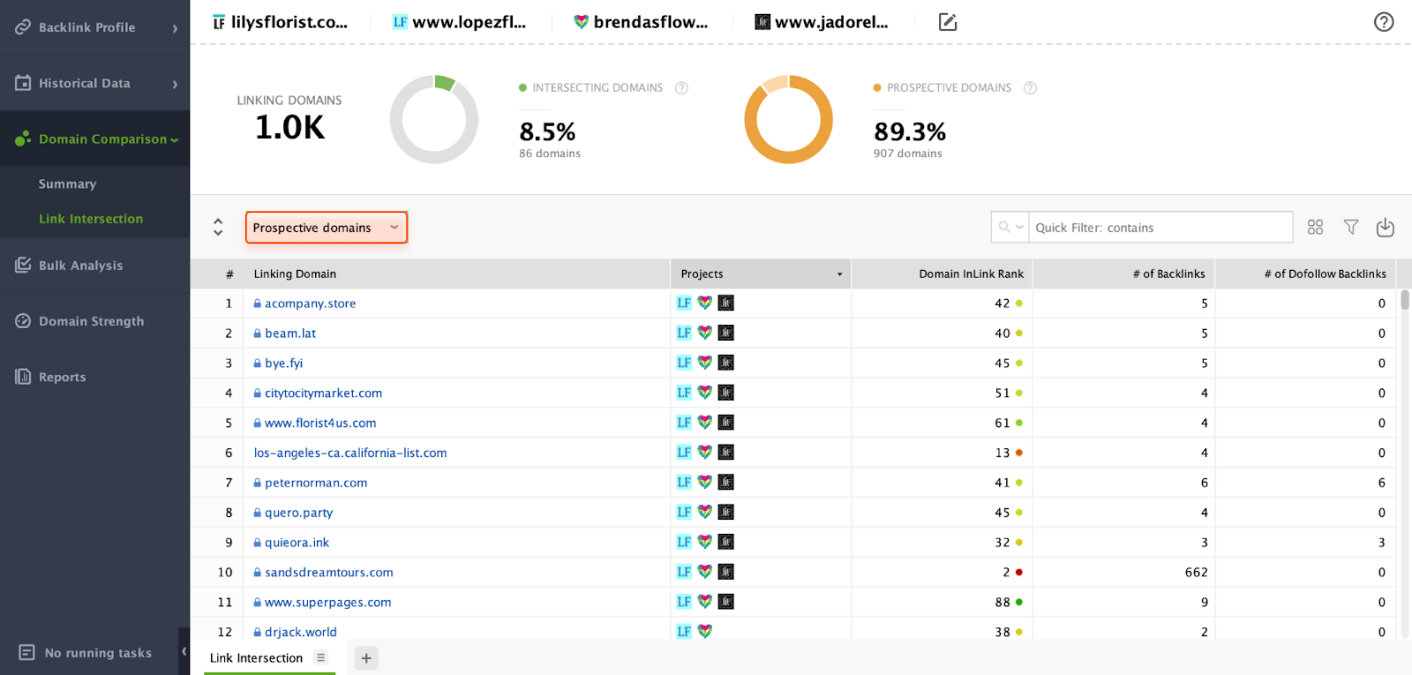The image size is (1412, 675).
Task: Sort by Linking Domain column header
Action: (457, 274)
